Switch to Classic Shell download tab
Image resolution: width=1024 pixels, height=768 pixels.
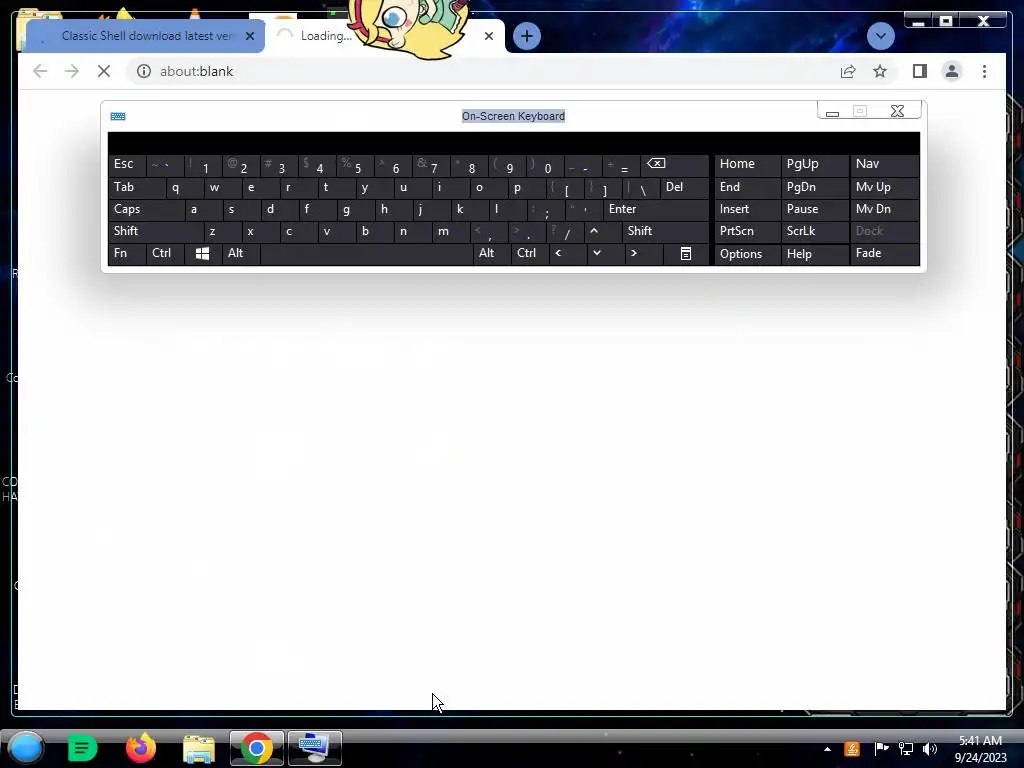(x=145, y=36)
